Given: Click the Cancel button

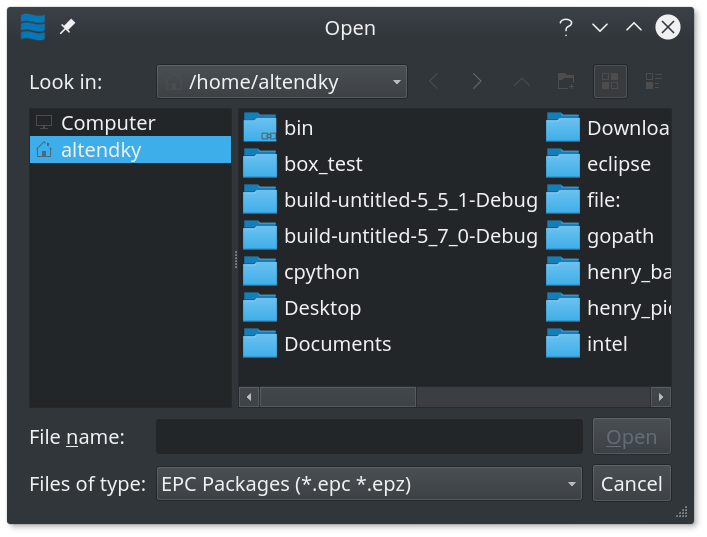Looking at the screenshot, I should [x=632, y=484].
